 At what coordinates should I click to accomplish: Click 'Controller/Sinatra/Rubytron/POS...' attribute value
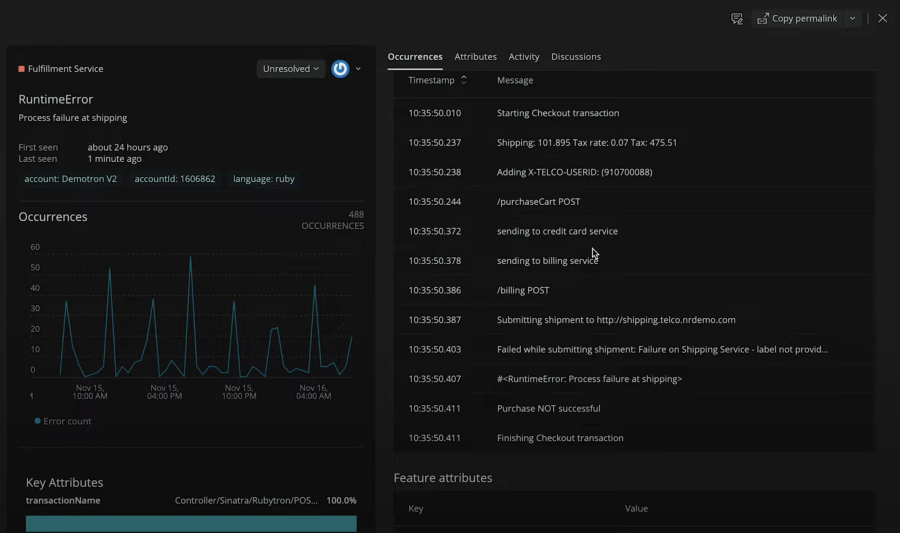tap(246, 501)
